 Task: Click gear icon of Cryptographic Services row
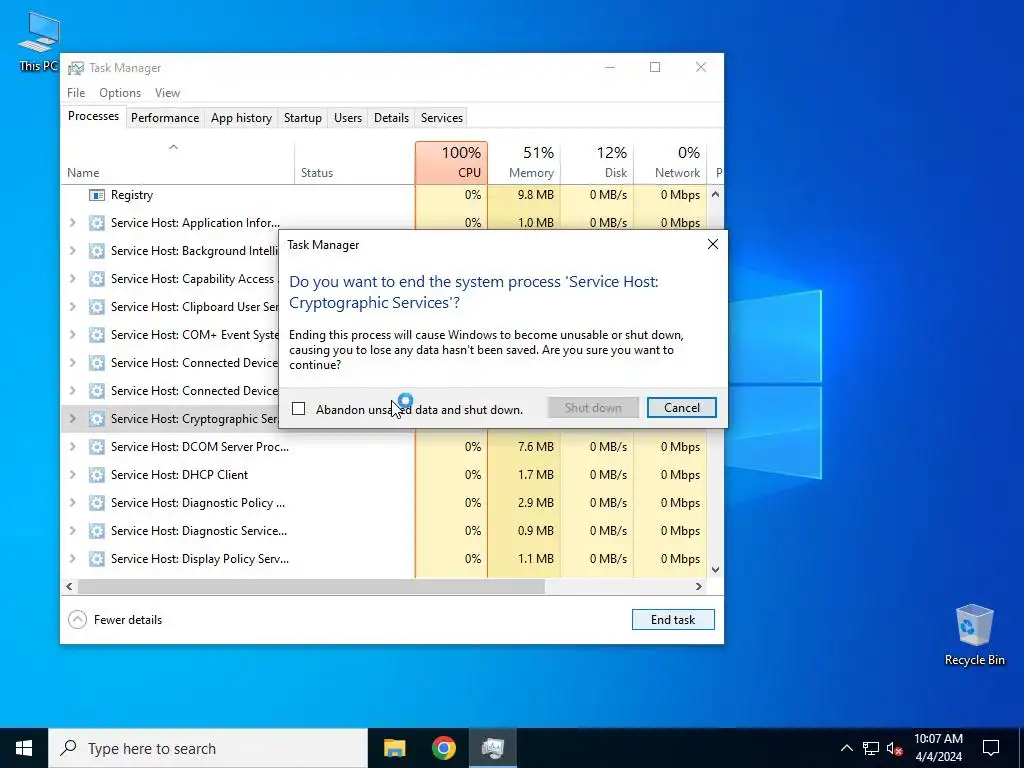(x=97, y=419)
